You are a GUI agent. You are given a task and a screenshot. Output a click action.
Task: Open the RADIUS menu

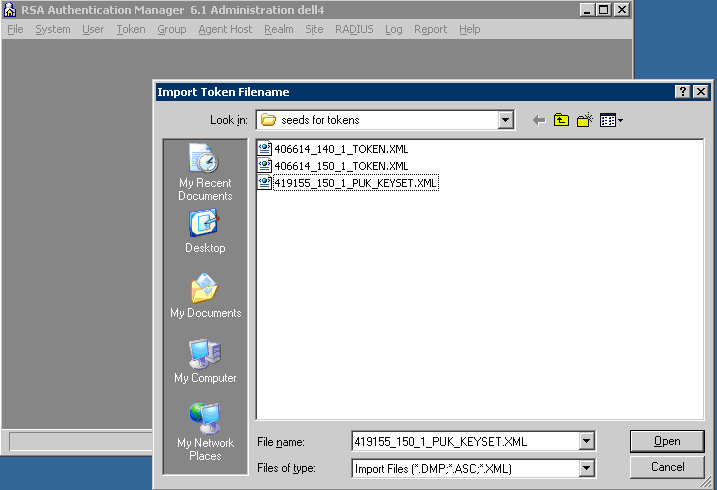point(354,29)
